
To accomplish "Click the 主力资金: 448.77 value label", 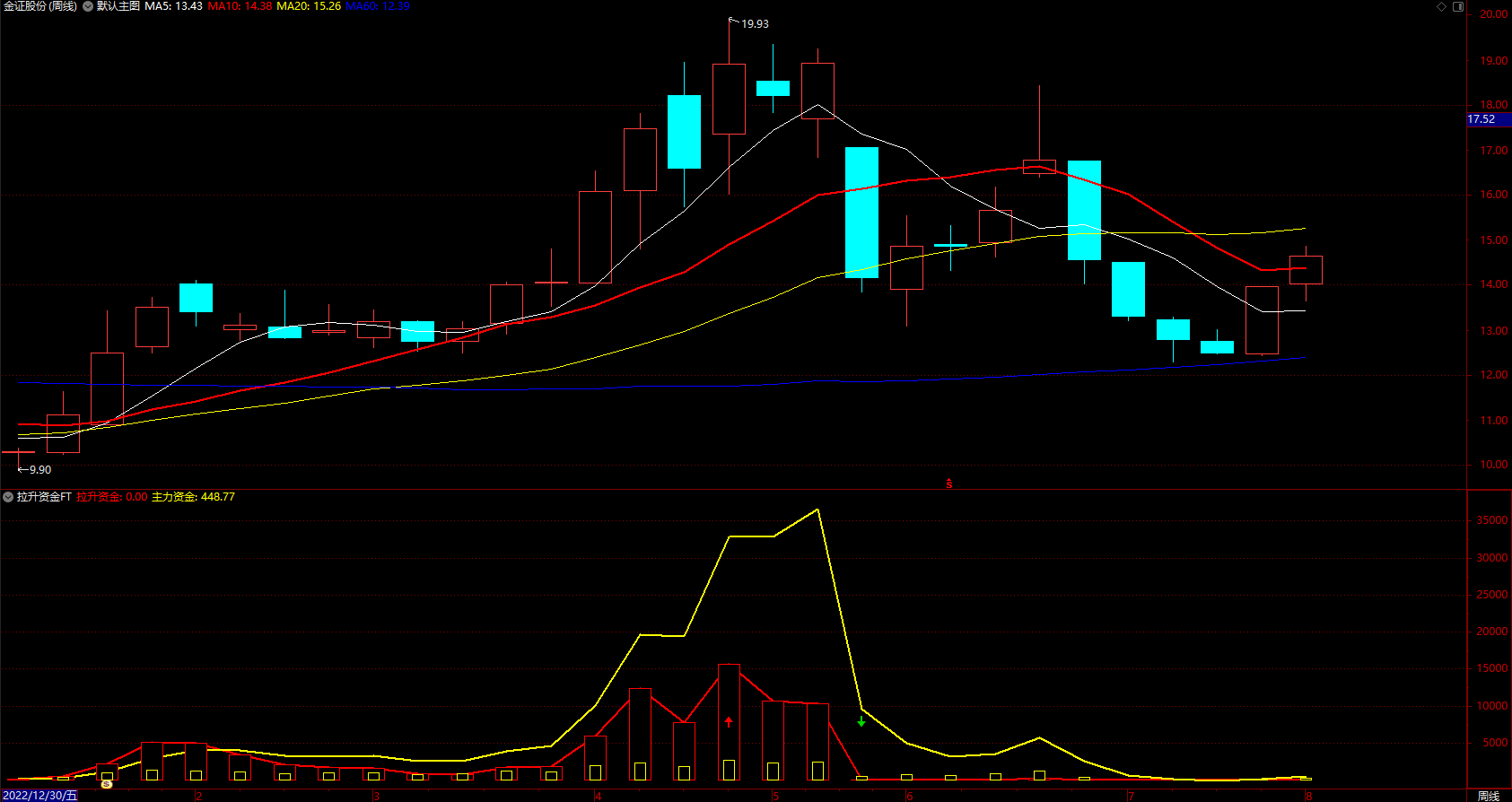I will [193, 497].
